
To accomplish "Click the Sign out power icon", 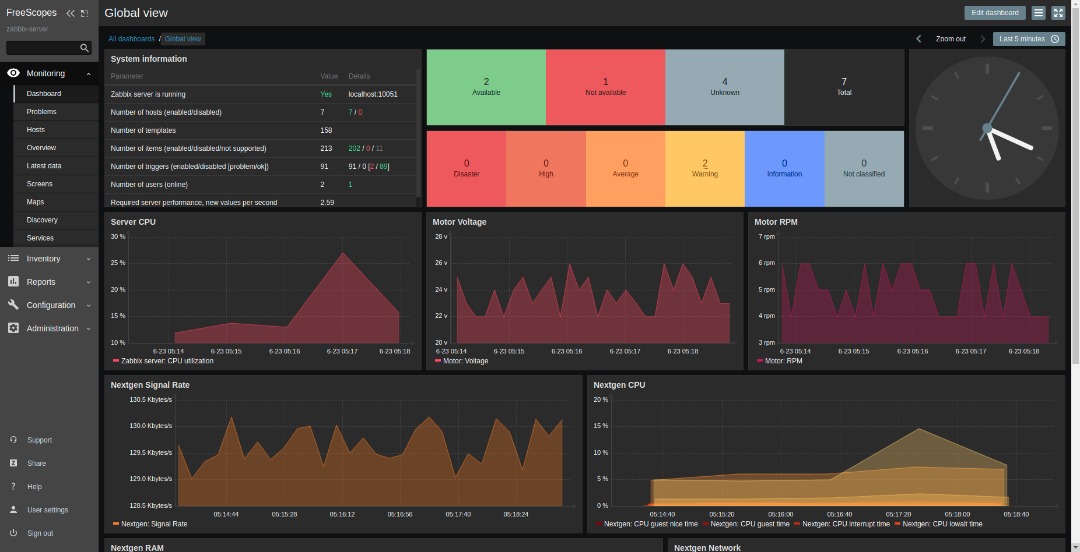I will [13, 533].
